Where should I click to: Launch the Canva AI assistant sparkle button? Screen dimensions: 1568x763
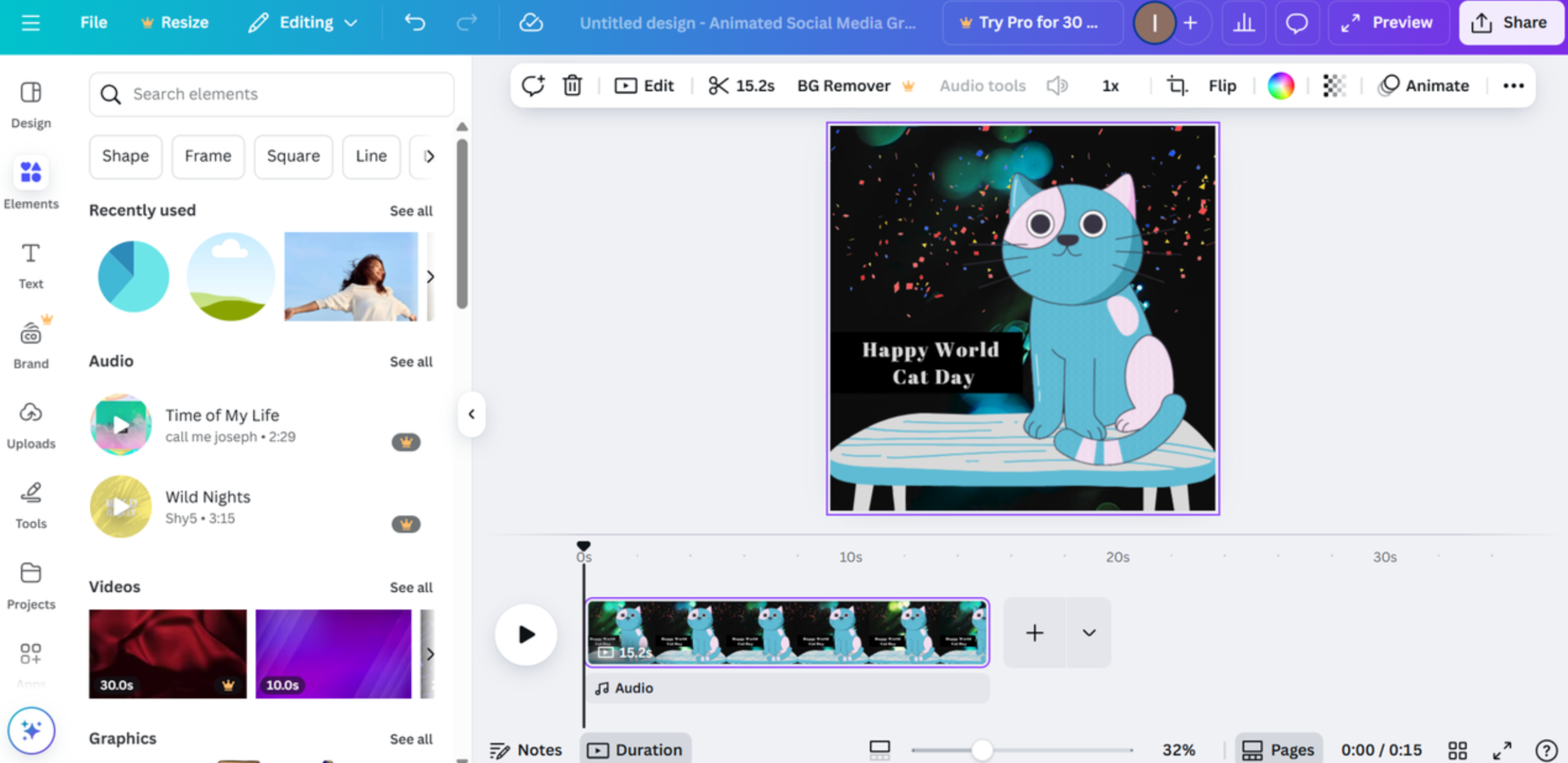[31, 730]
